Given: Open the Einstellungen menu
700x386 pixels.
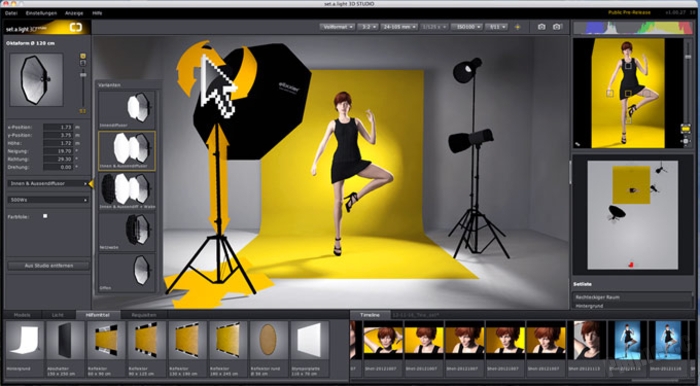Looking at the screenshot, I should point(41,13).
